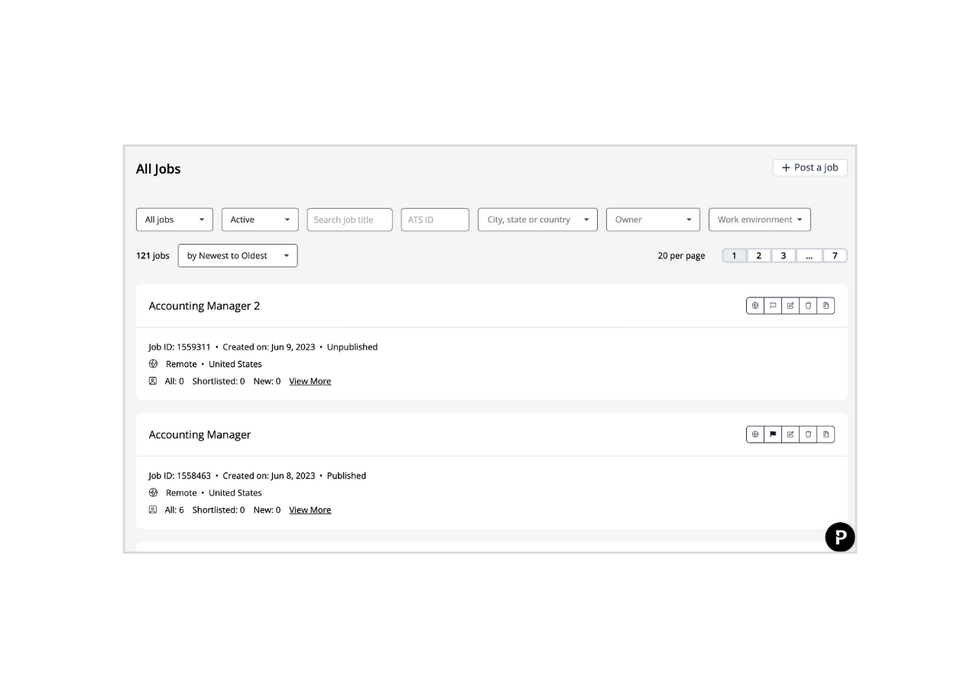Click the edit icon on Accounting Manager job
Viewport: 980px width, 698px height.
click(790, 435)
